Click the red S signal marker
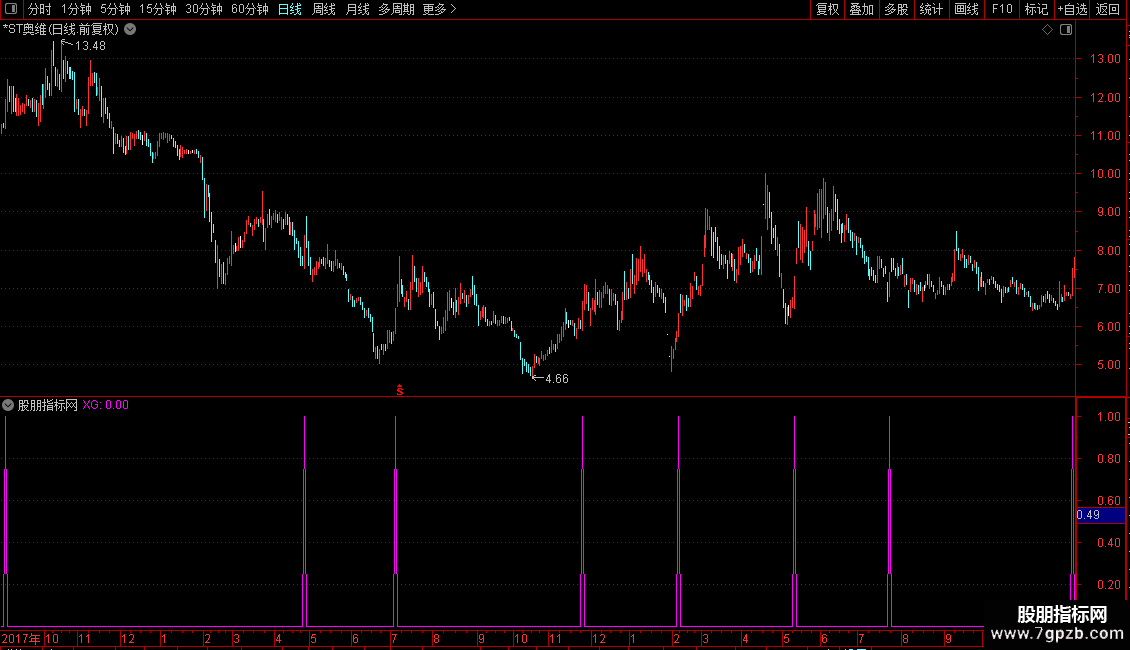 (400, 390)
